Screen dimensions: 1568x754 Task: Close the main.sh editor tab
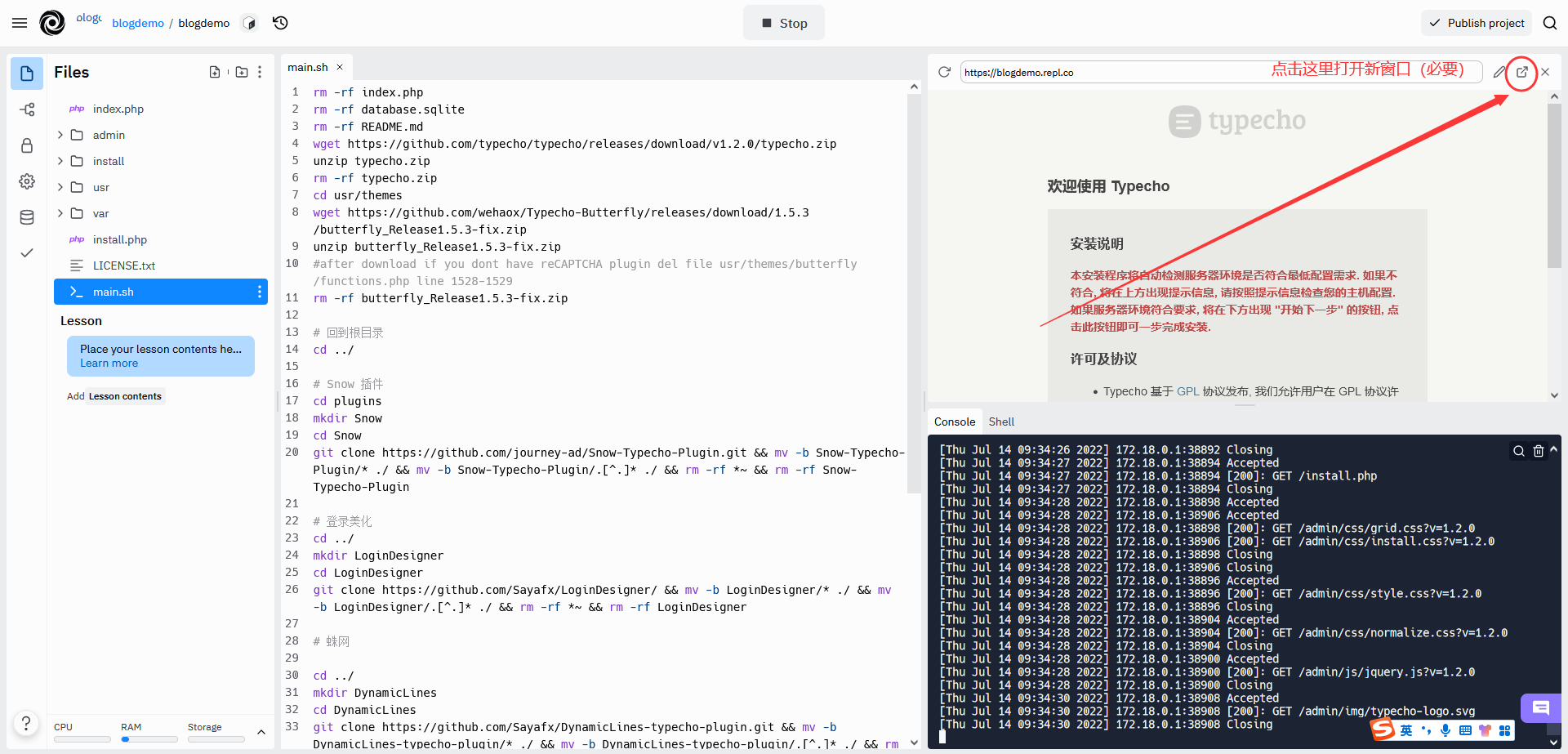(x=340, y=67)
